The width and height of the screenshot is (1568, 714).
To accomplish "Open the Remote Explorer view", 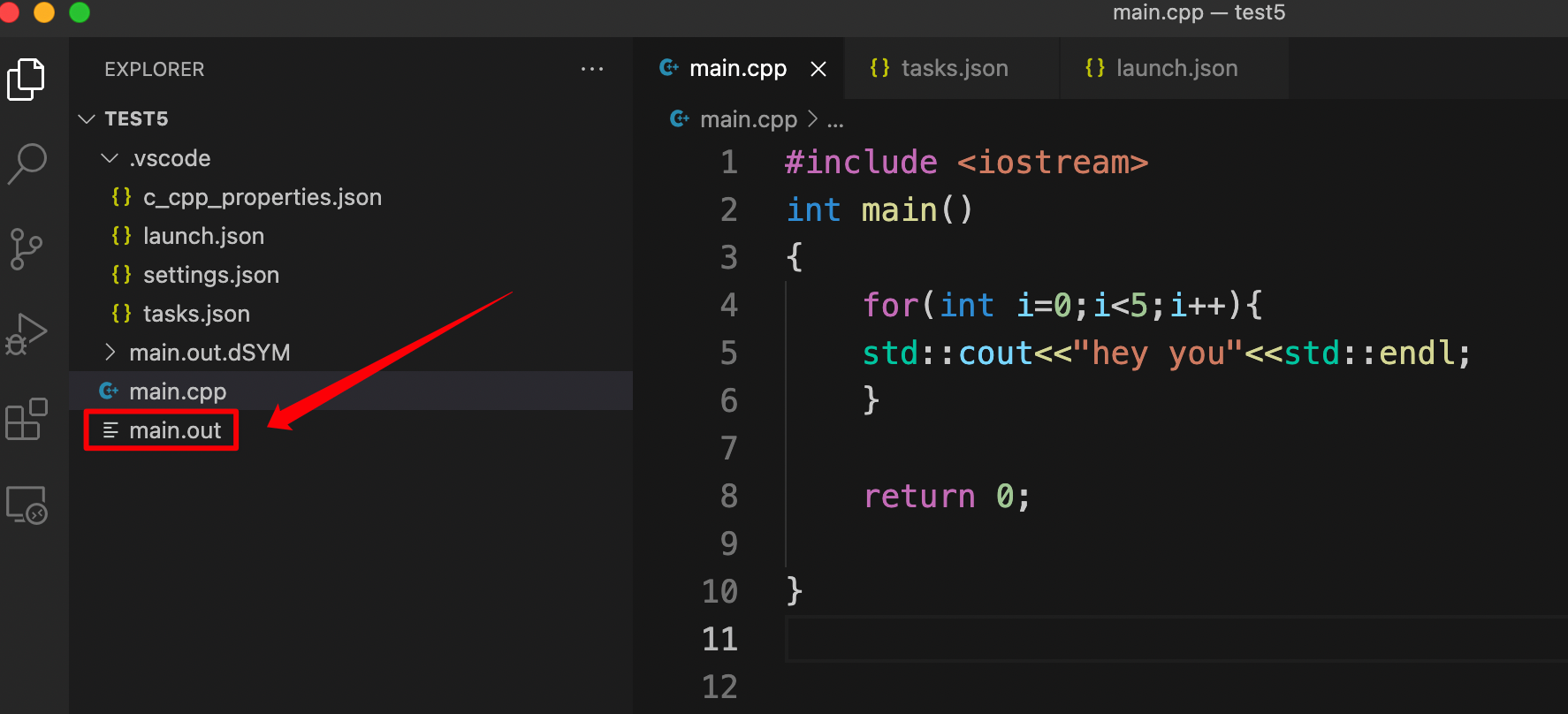I will point(27,505).
